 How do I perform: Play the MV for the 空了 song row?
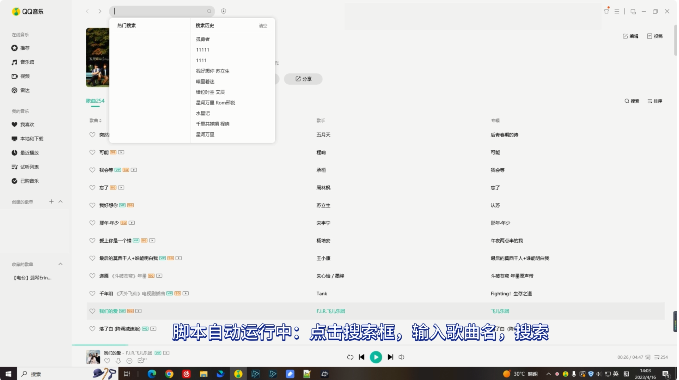(121, 187)
